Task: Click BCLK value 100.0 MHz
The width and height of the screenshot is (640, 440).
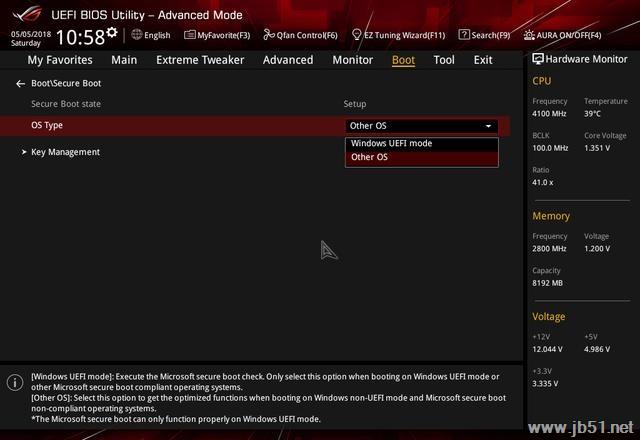Action: tap(550, 148)
